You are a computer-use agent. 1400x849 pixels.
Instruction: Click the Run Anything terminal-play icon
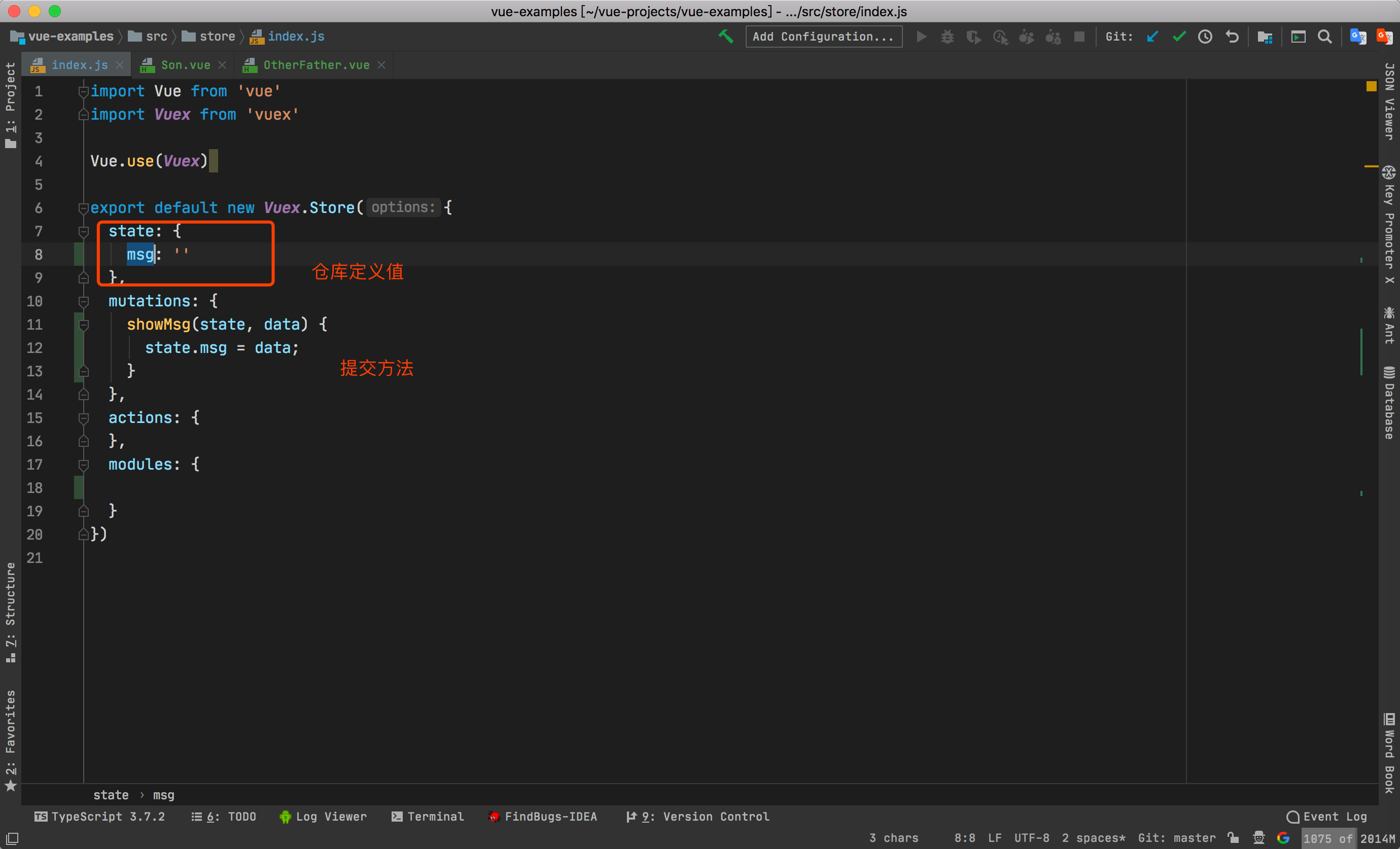coord(1298,37)
